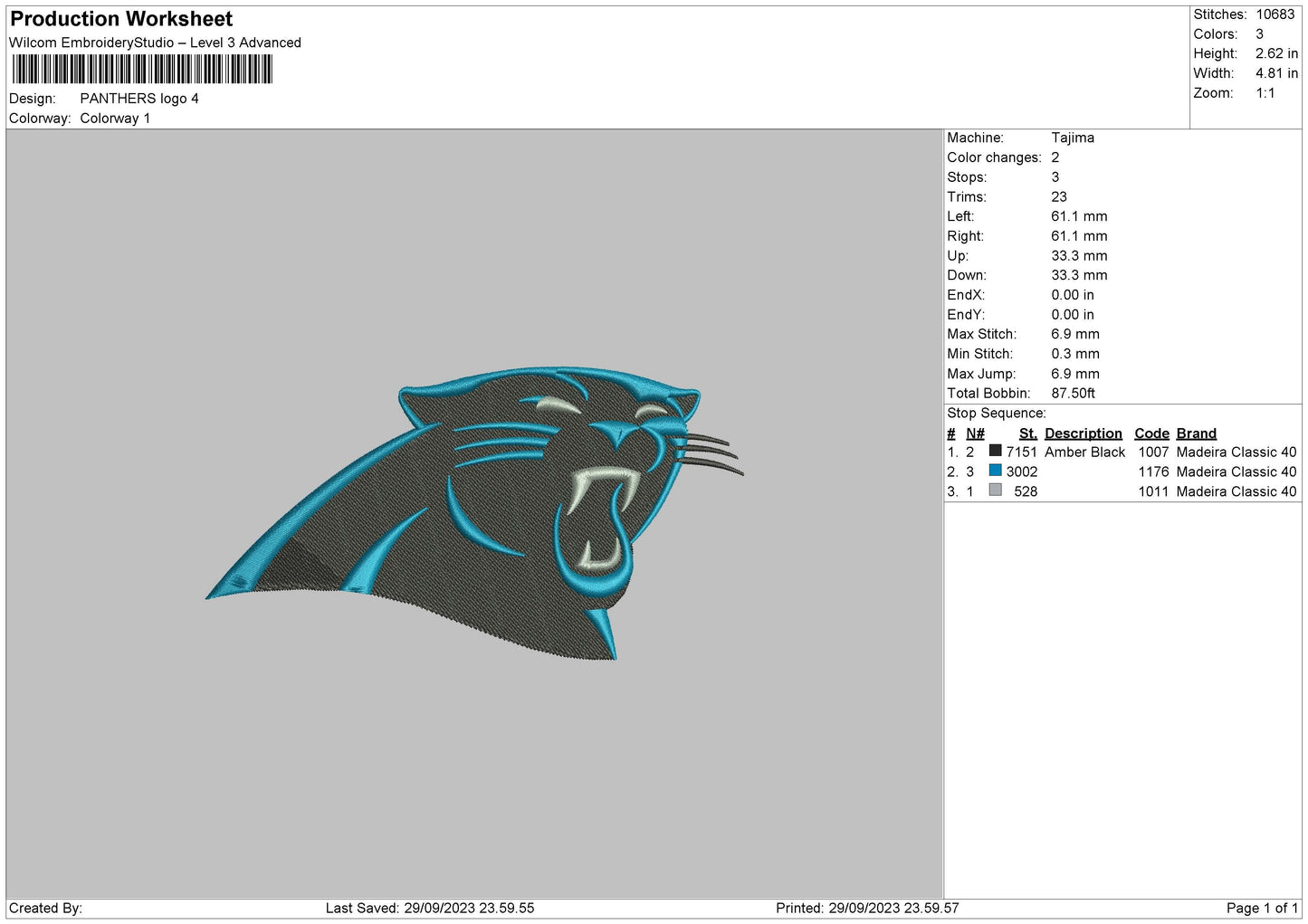The width and height of the screenshot is (1308, 924).
Task: Click thread code 1011
Action: [1153, 491]
